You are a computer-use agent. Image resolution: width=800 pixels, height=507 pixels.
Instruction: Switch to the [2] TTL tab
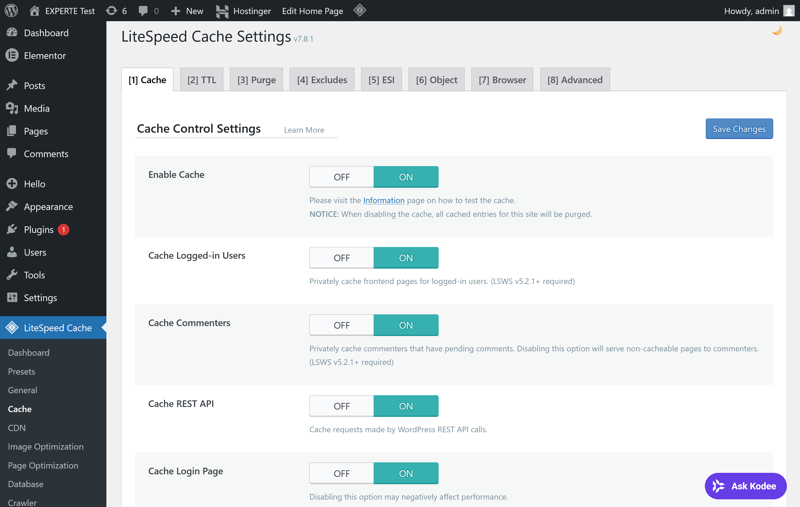pyautogui.click(x=202, y=80)
